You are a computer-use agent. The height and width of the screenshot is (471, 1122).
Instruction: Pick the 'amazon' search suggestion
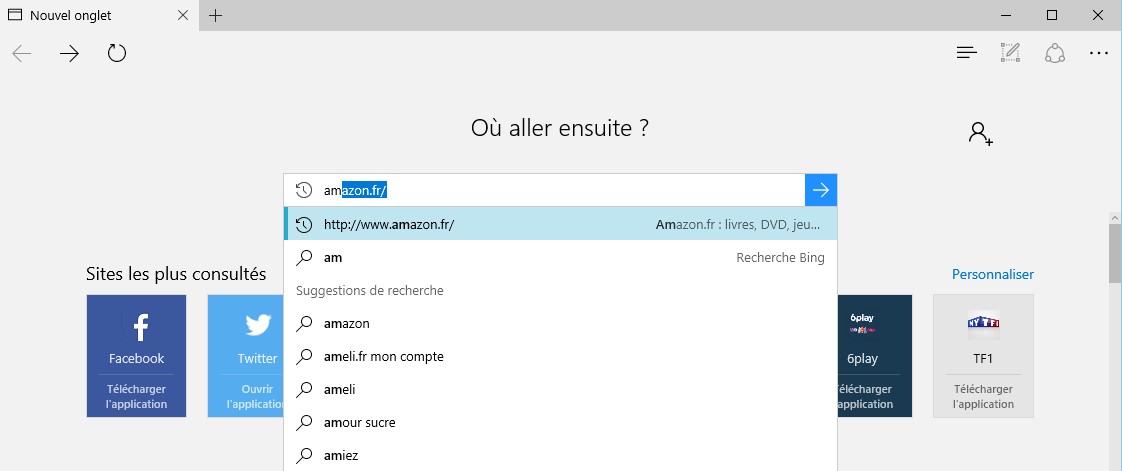coord(560,324)
